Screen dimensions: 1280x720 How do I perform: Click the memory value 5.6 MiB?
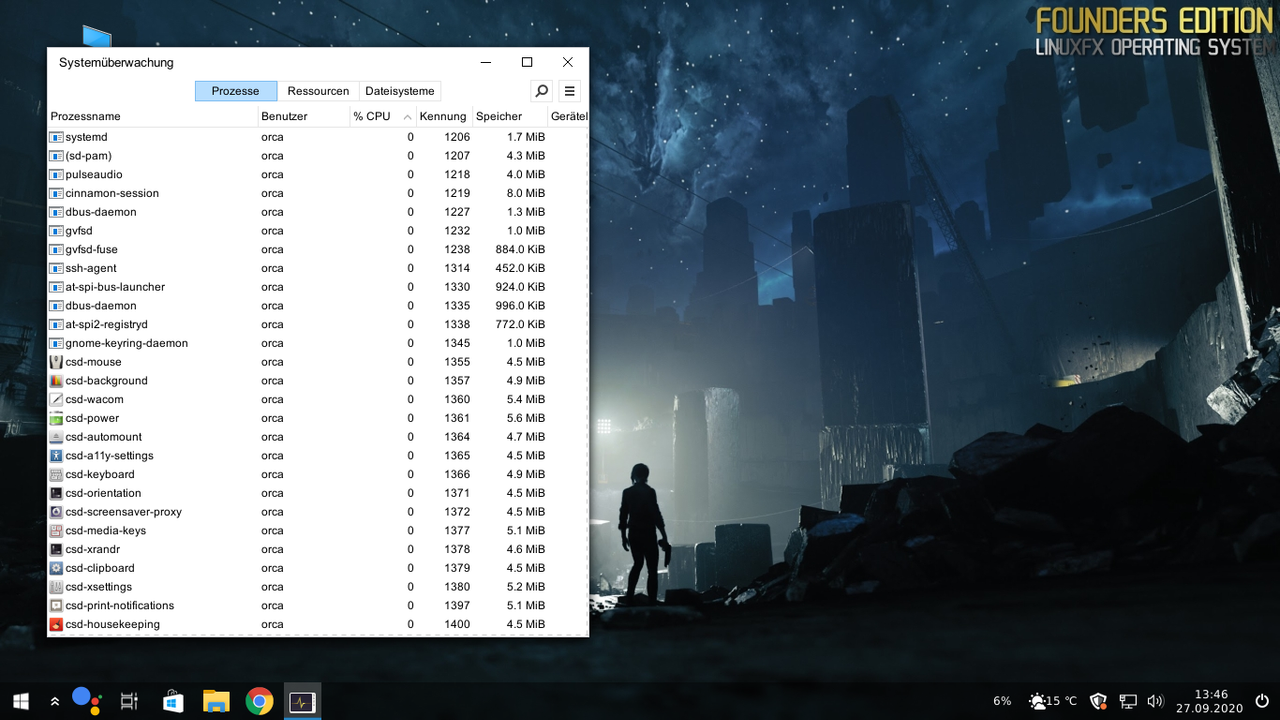coord(526,418)
